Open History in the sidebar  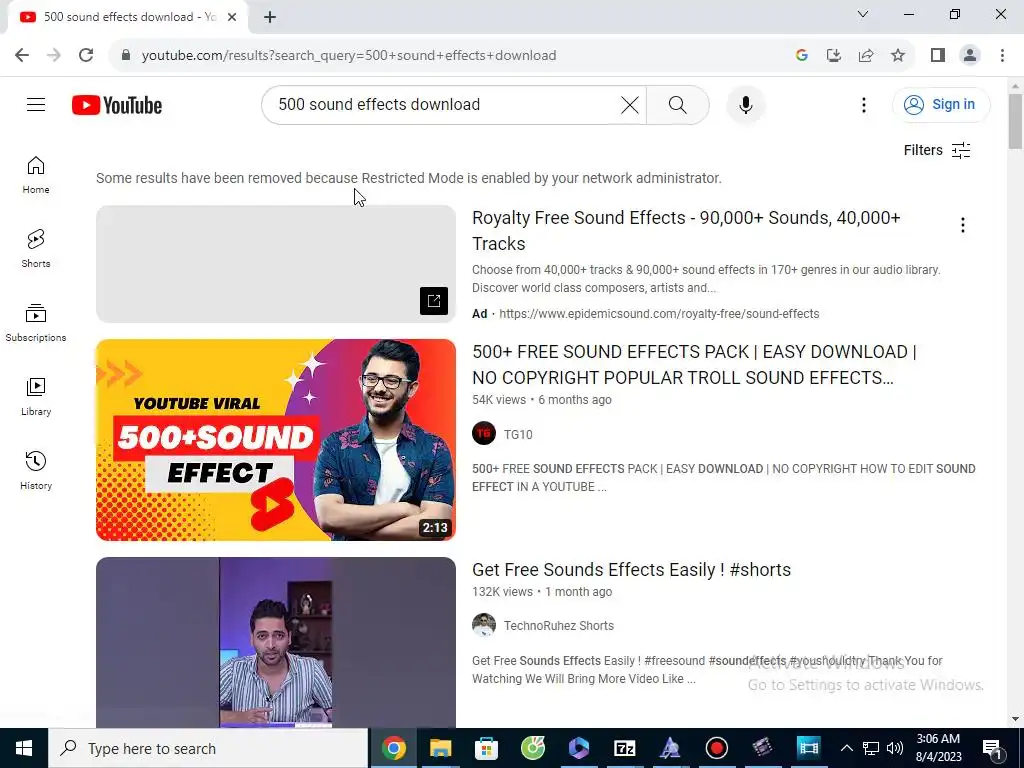tap(36, 470)
